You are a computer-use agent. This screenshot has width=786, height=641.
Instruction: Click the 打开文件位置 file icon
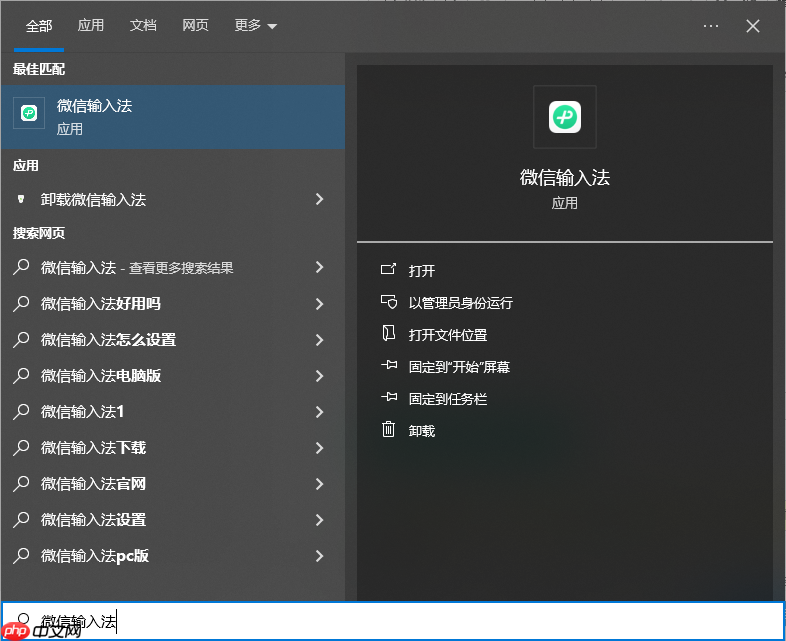[x=388, y=333]
